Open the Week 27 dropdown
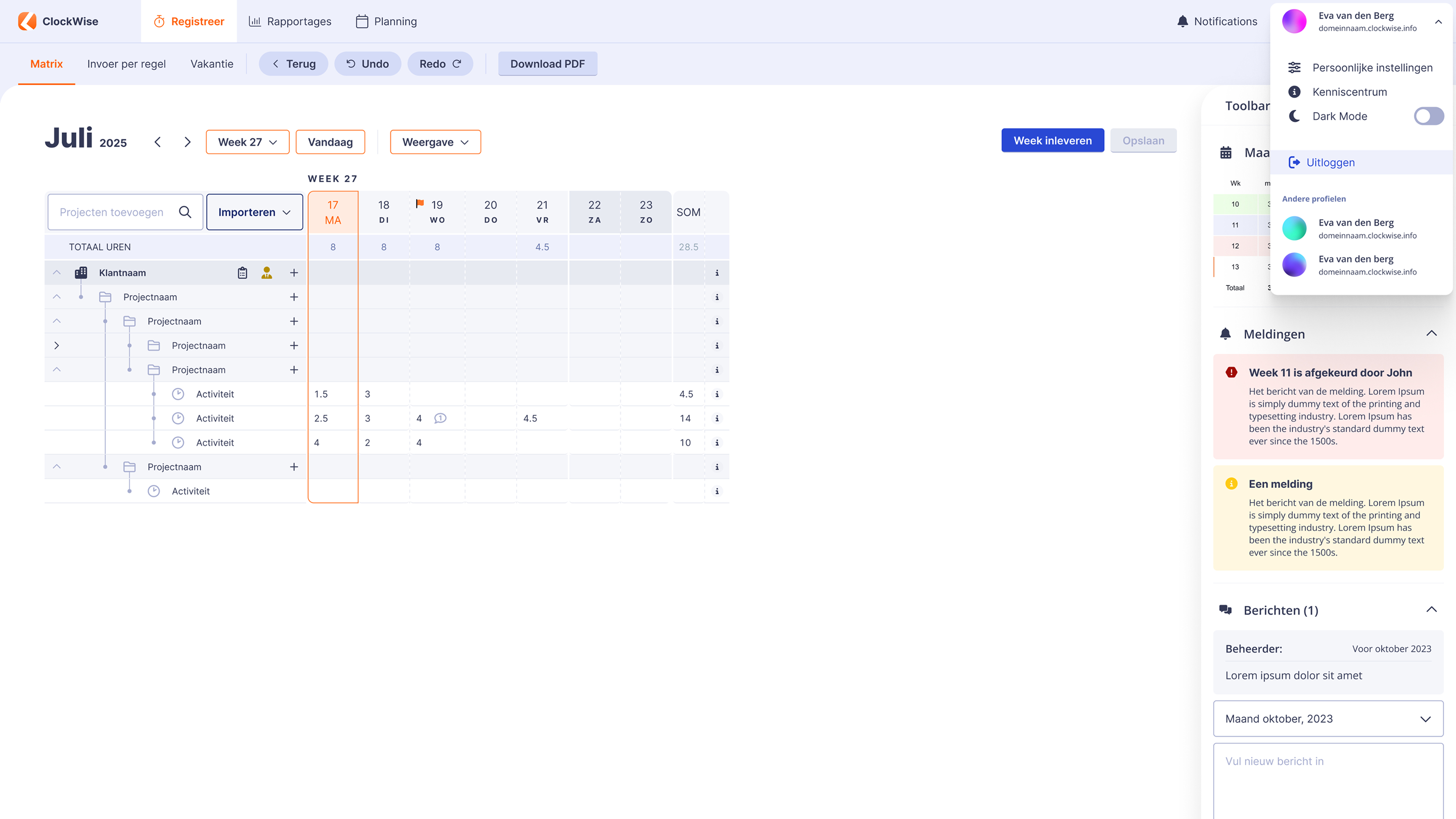Viewport: 1456px width, 819px height. 248,142
